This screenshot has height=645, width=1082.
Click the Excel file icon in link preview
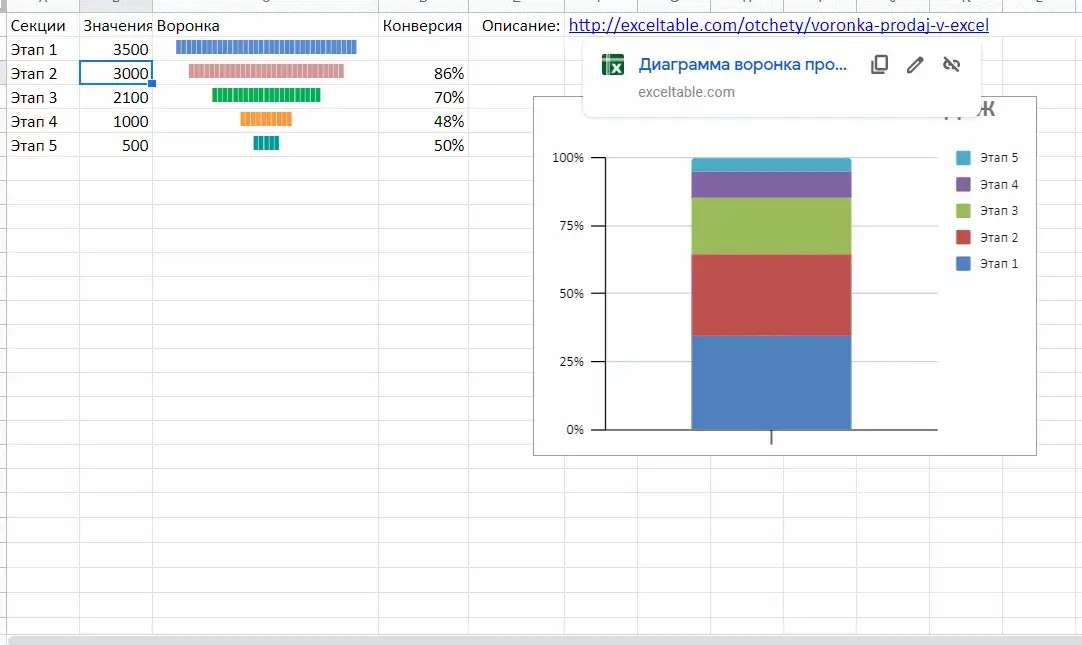pos(613,65)
